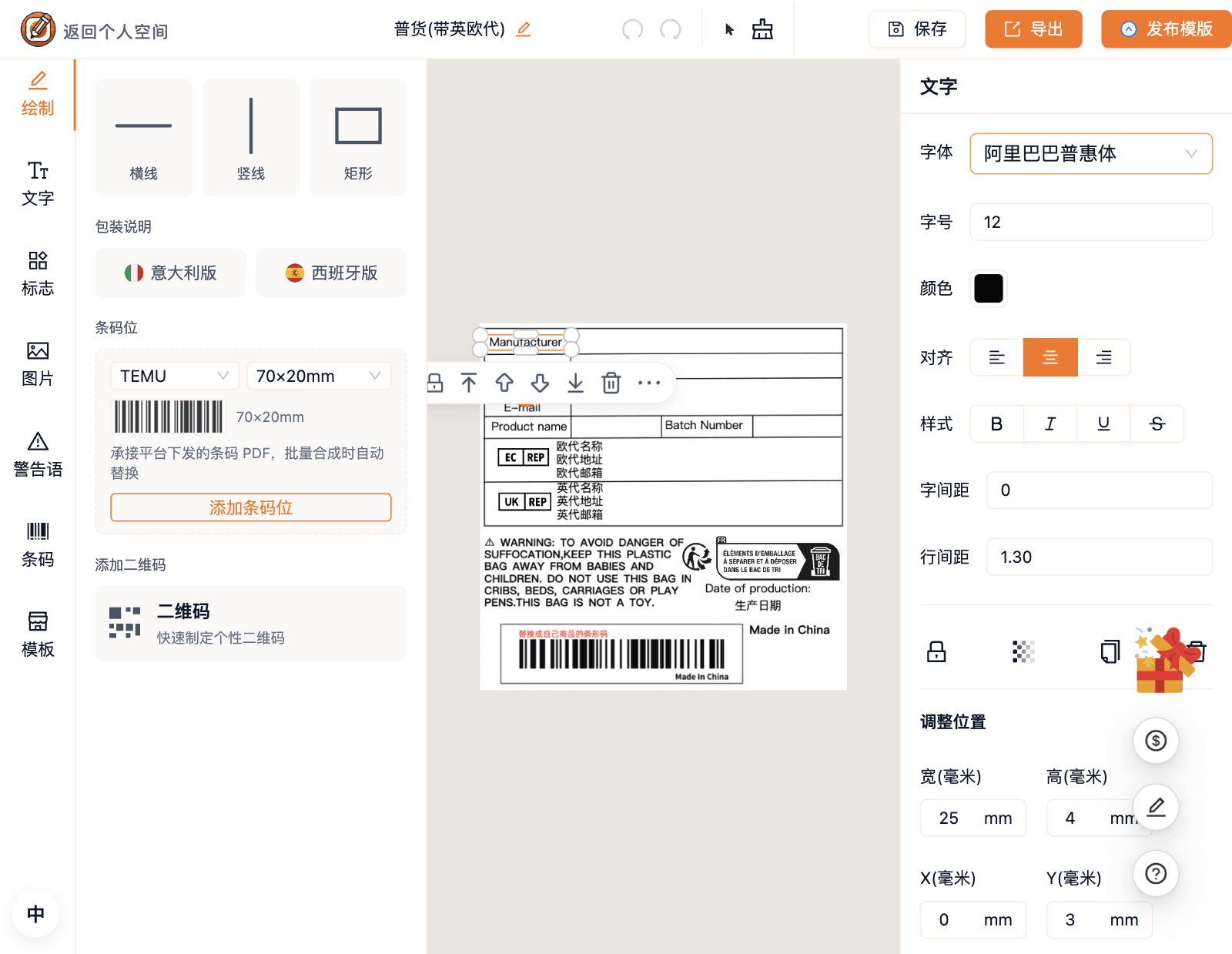Toggle italic text style
This screenshot has height=954, width=1232.
[1050, 423]
